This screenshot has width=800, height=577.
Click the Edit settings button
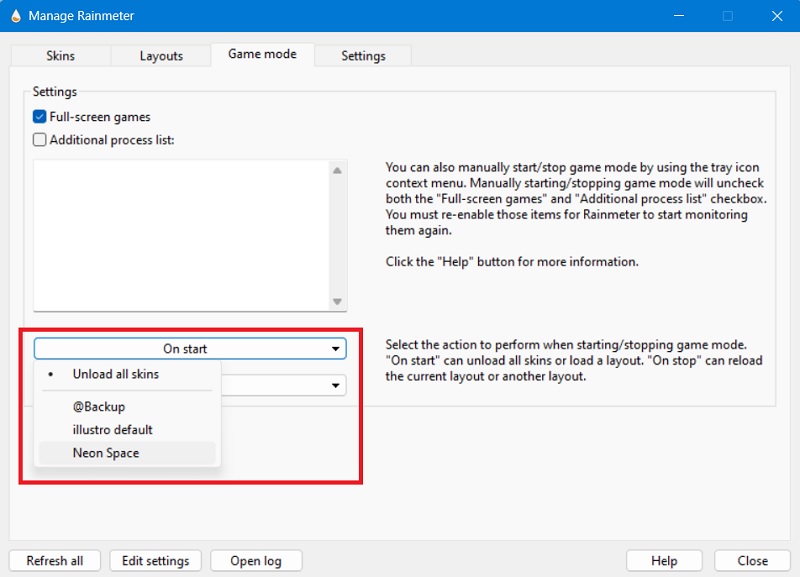point(155,561)
